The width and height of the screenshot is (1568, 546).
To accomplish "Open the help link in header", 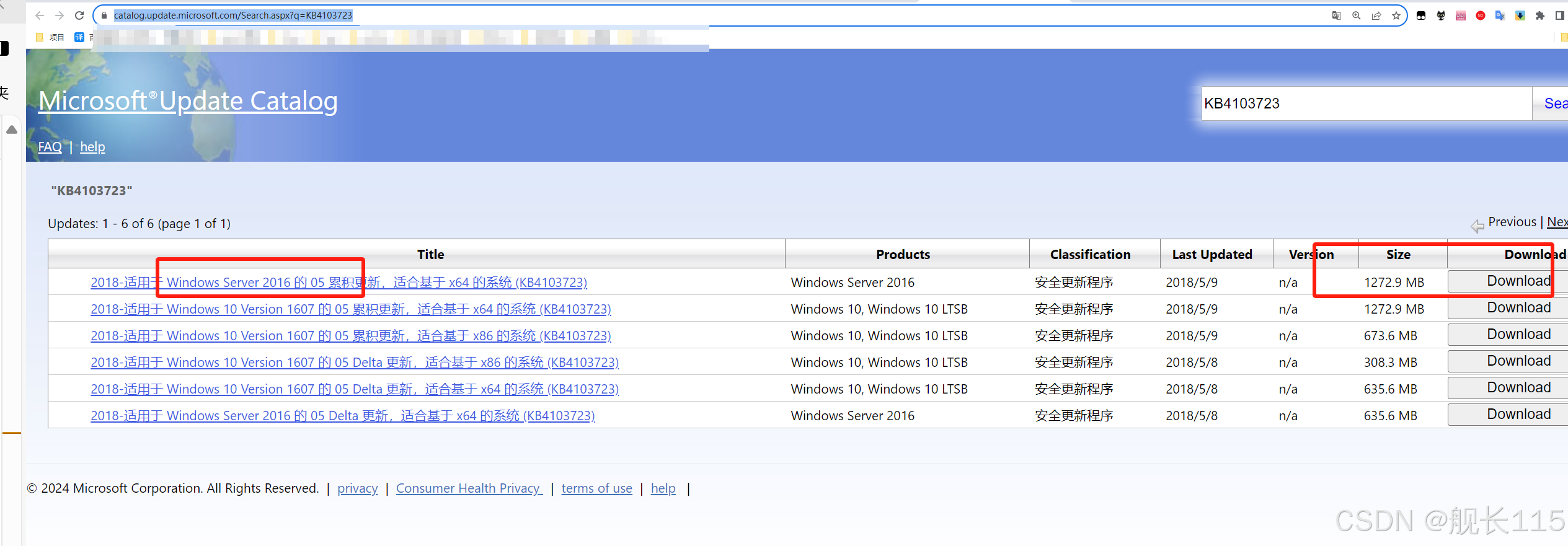I will click(92, 147).
